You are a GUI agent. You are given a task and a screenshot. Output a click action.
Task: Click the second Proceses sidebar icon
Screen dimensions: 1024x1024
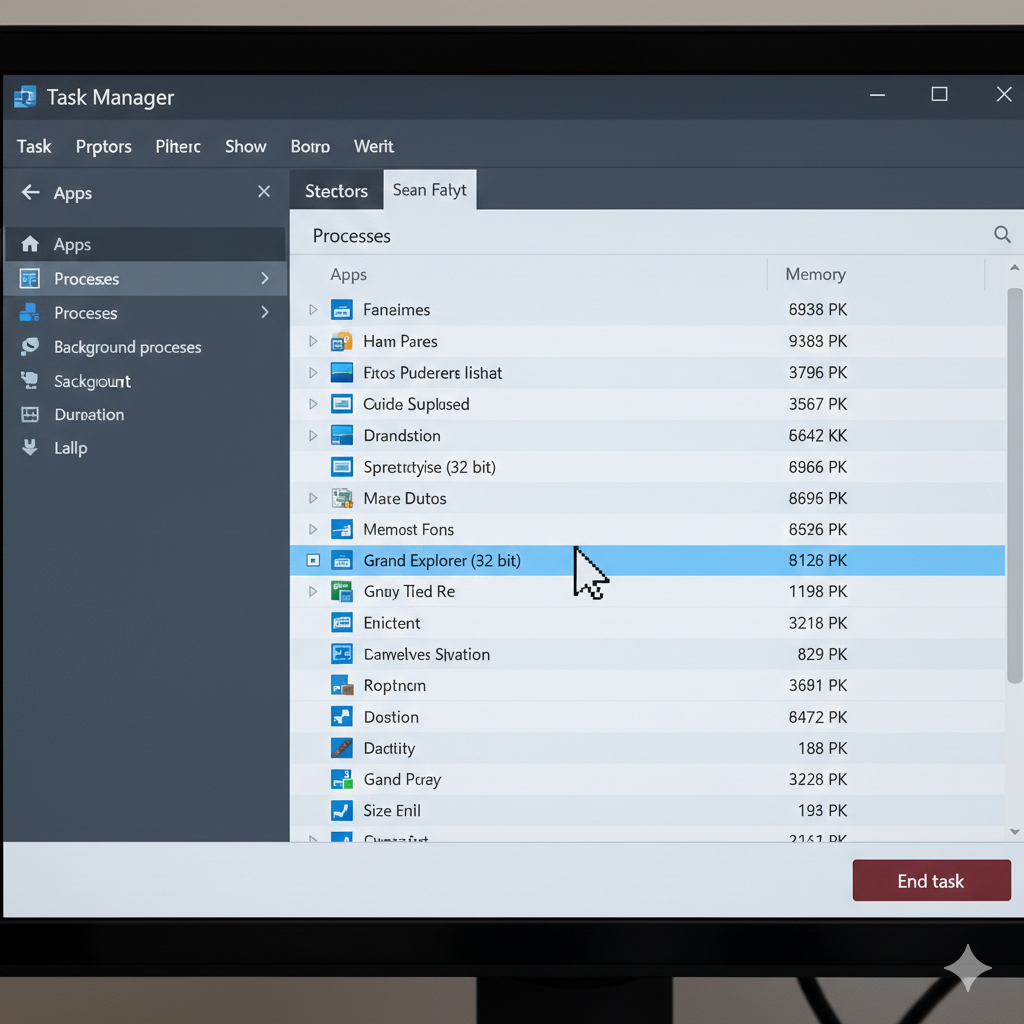(29, 313)
